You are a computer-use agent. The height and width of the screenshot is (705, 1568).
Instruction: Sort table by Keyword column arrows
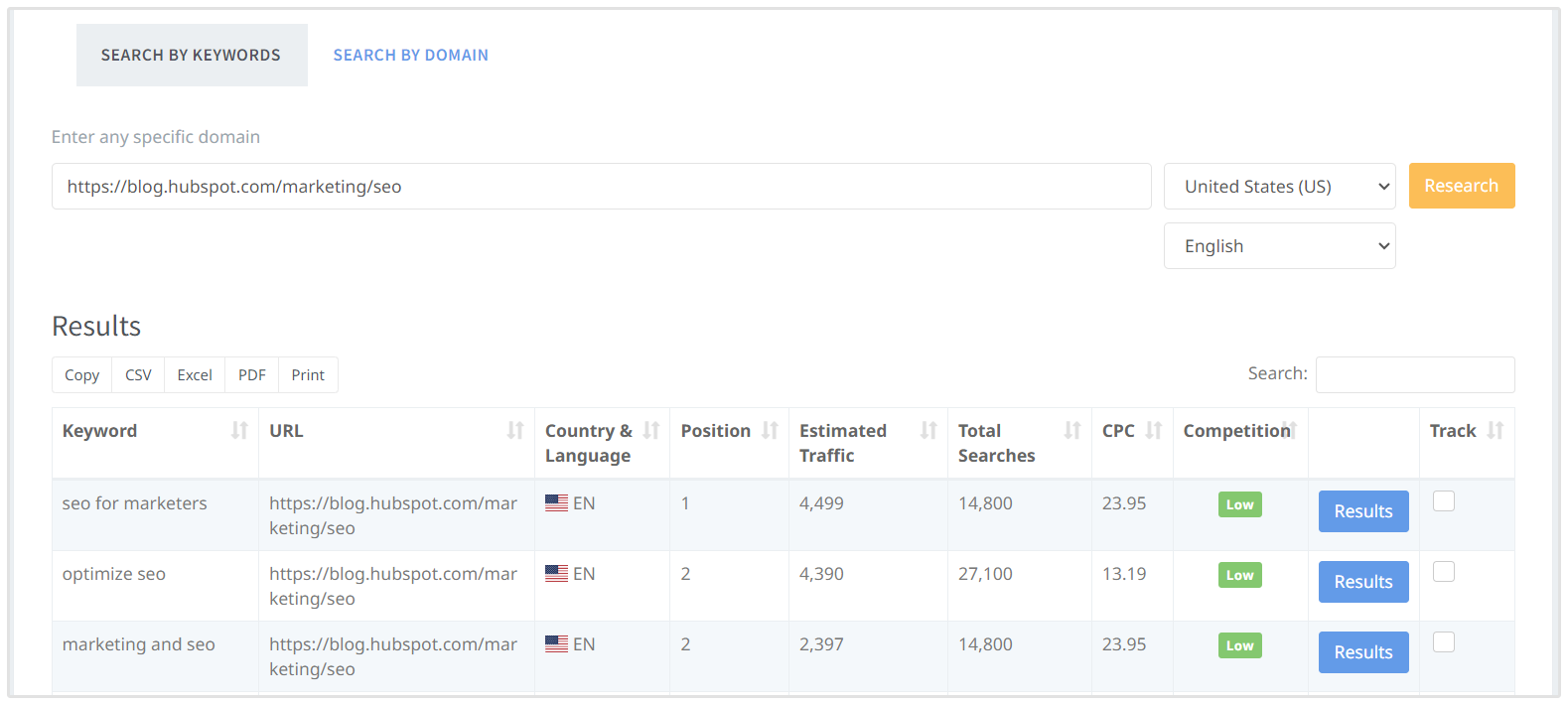[239, 430]
